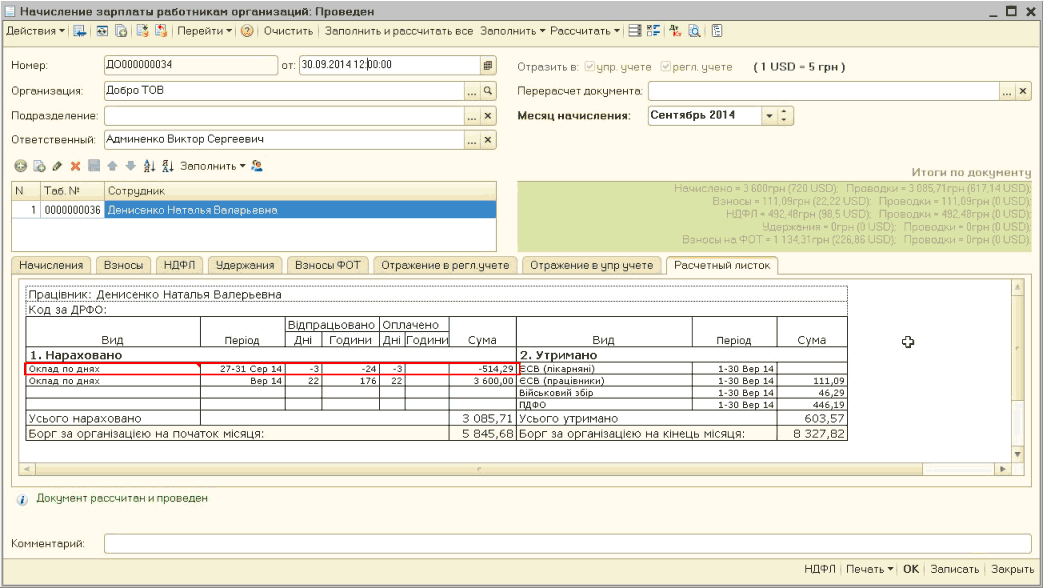Click the Дт/Кт postings icon

675,31
